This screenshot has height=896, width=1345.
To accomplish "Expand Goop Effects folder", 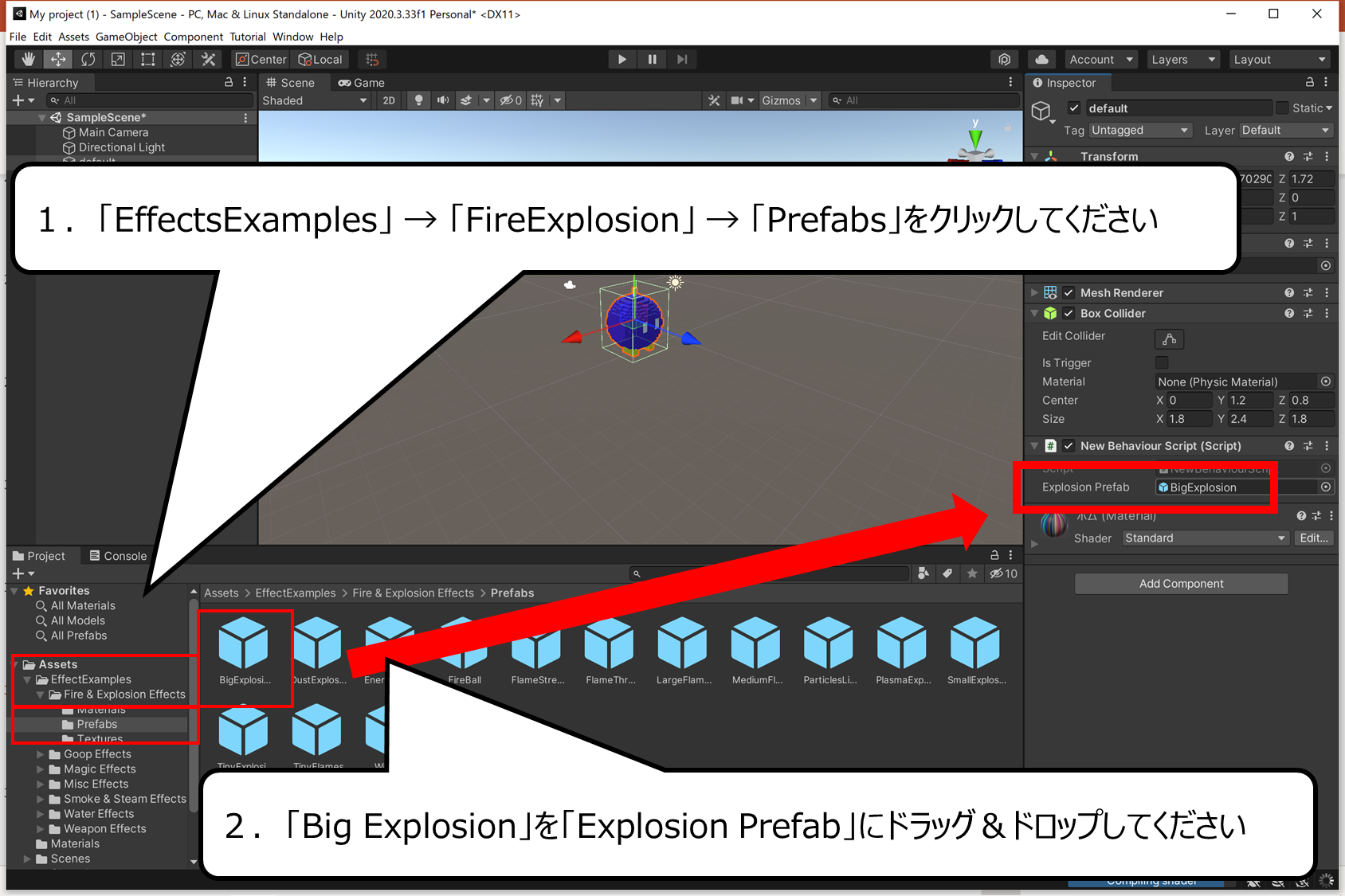I will [40, 754].
